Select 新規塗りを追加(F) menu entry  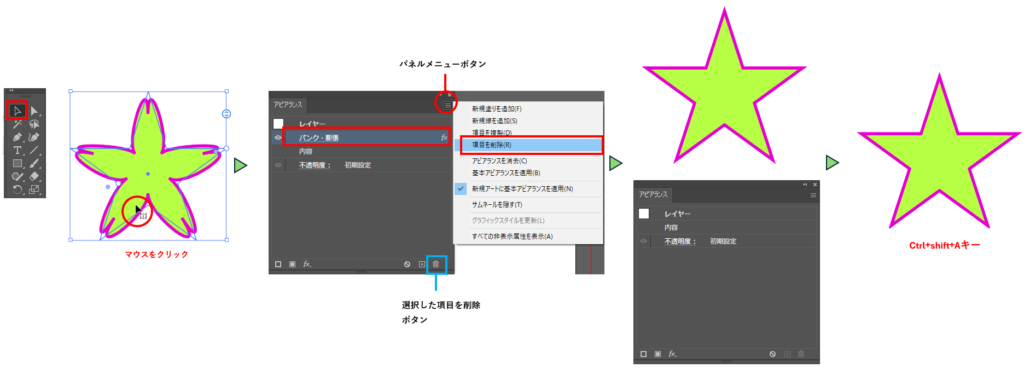[497, 108]
